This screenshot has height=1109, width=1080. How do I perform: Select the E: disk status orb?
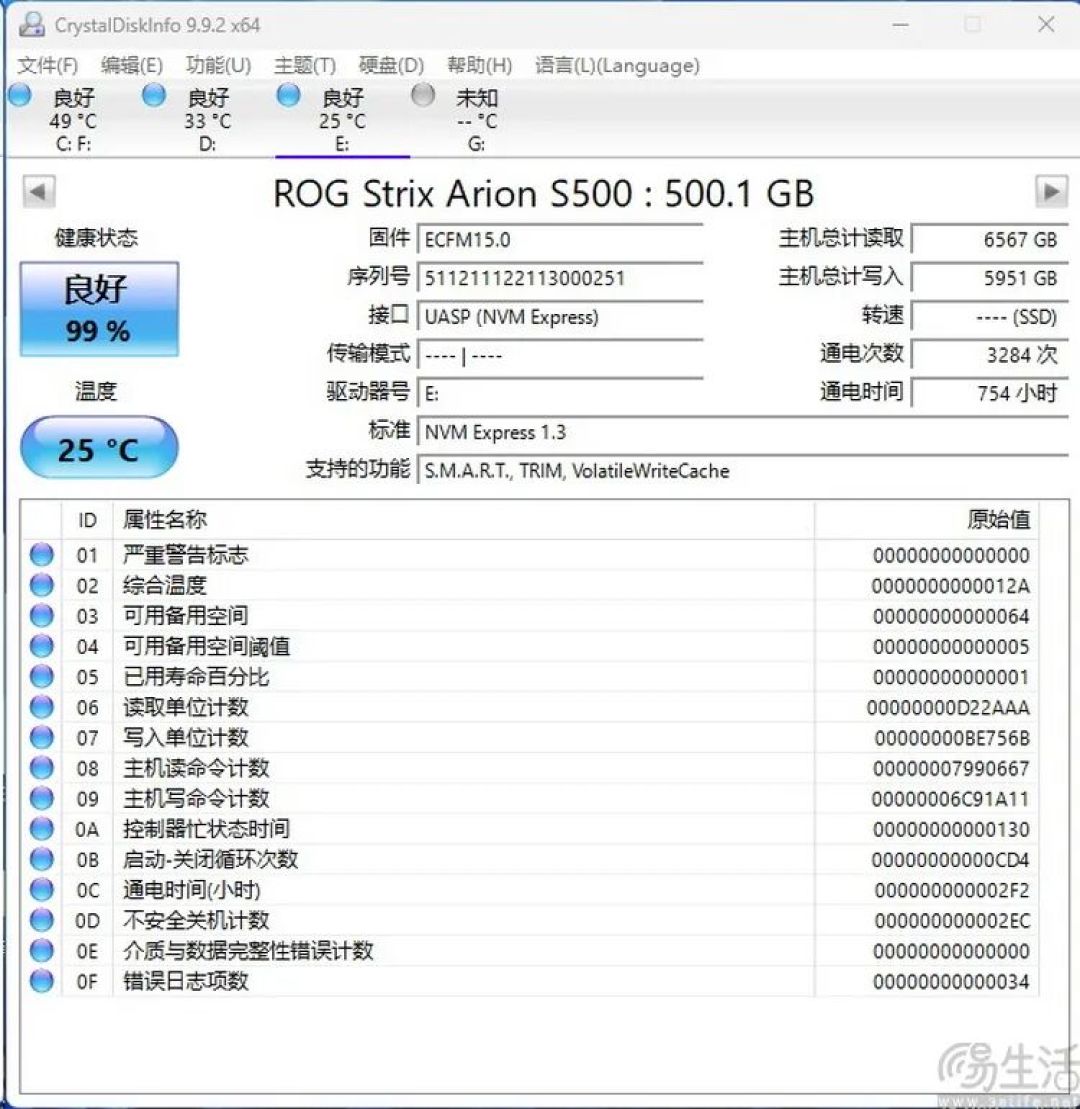(x=288, y=95)
